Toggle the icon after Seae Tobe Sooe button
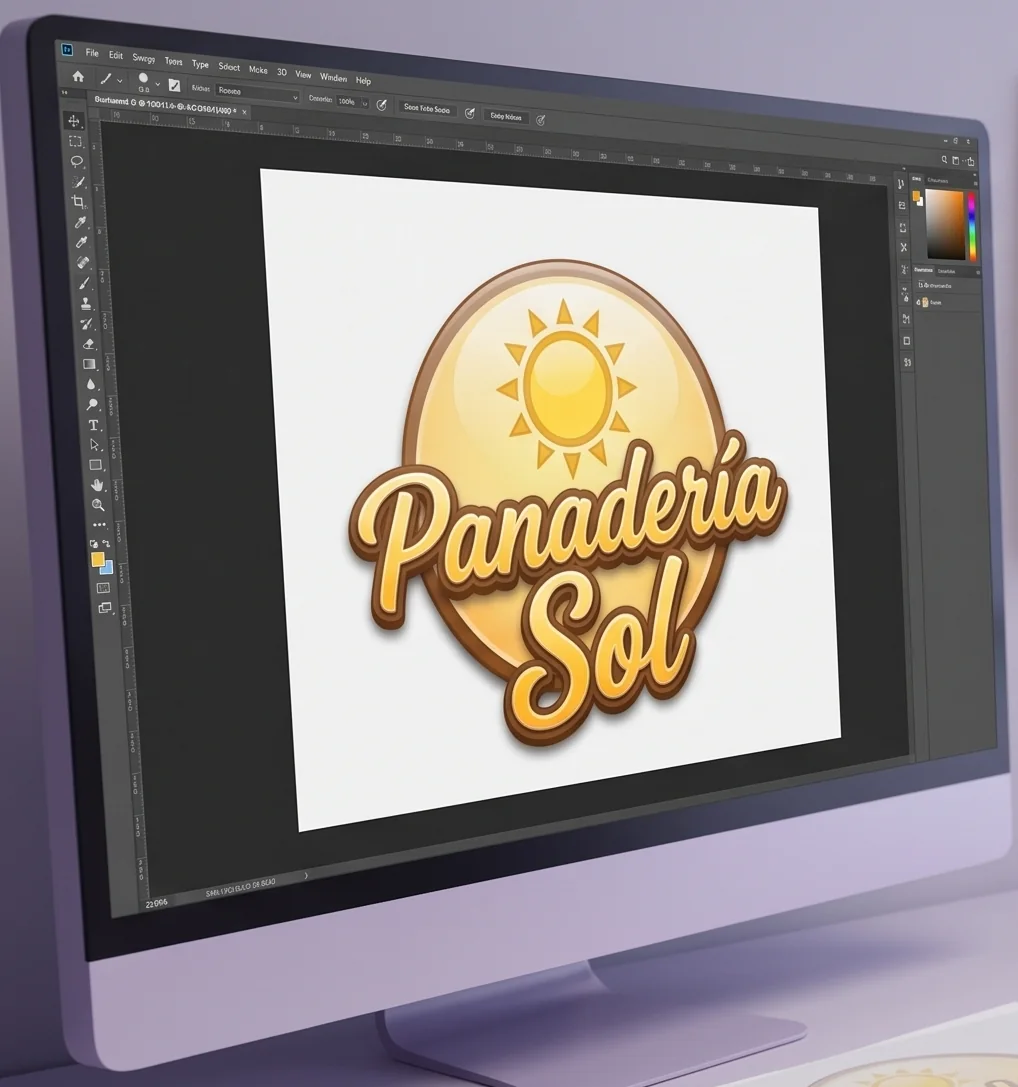Viewport: 1018px width, 1087px height. point(469,113)
